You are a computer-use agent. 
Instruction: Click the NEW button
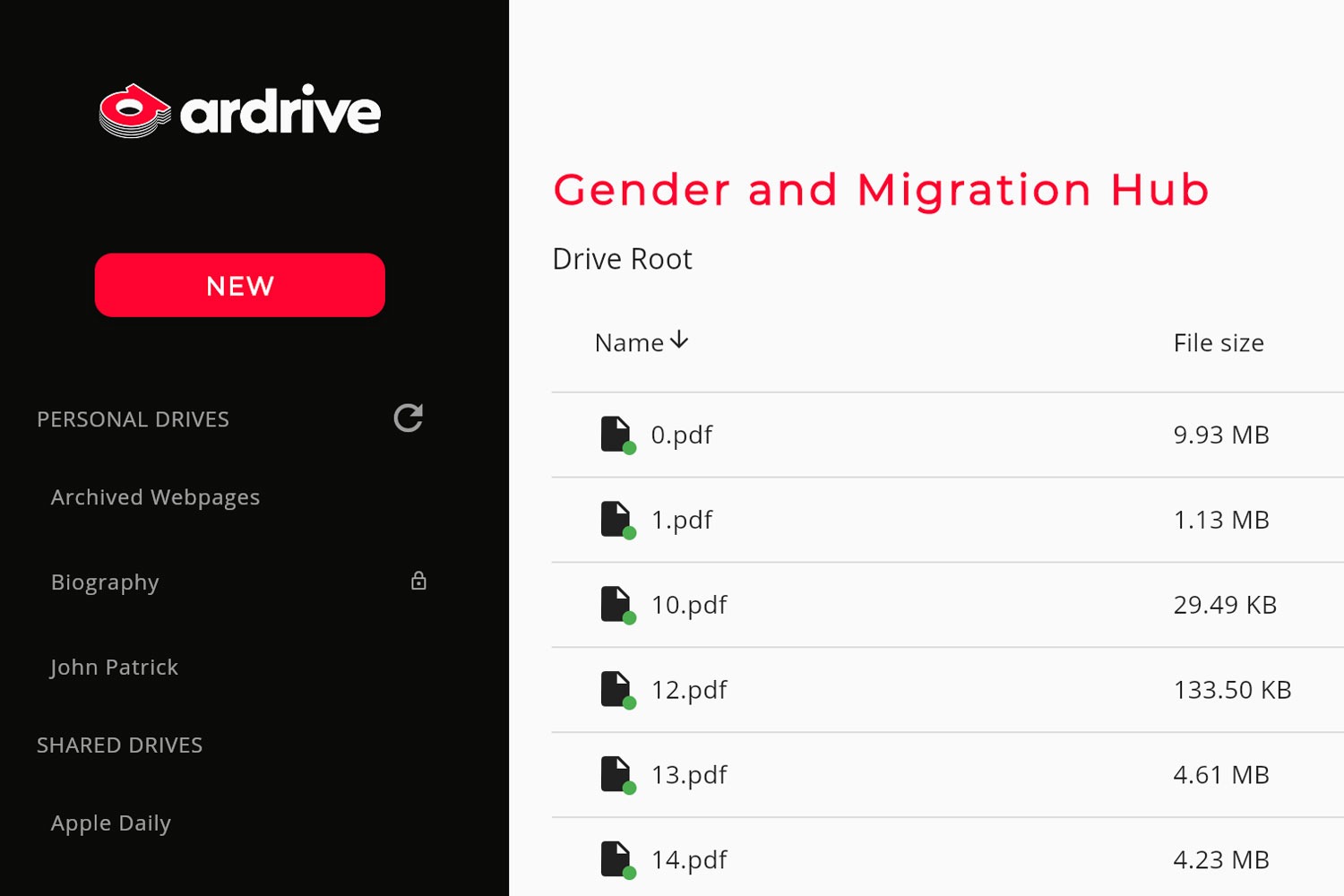pos(239,285)
